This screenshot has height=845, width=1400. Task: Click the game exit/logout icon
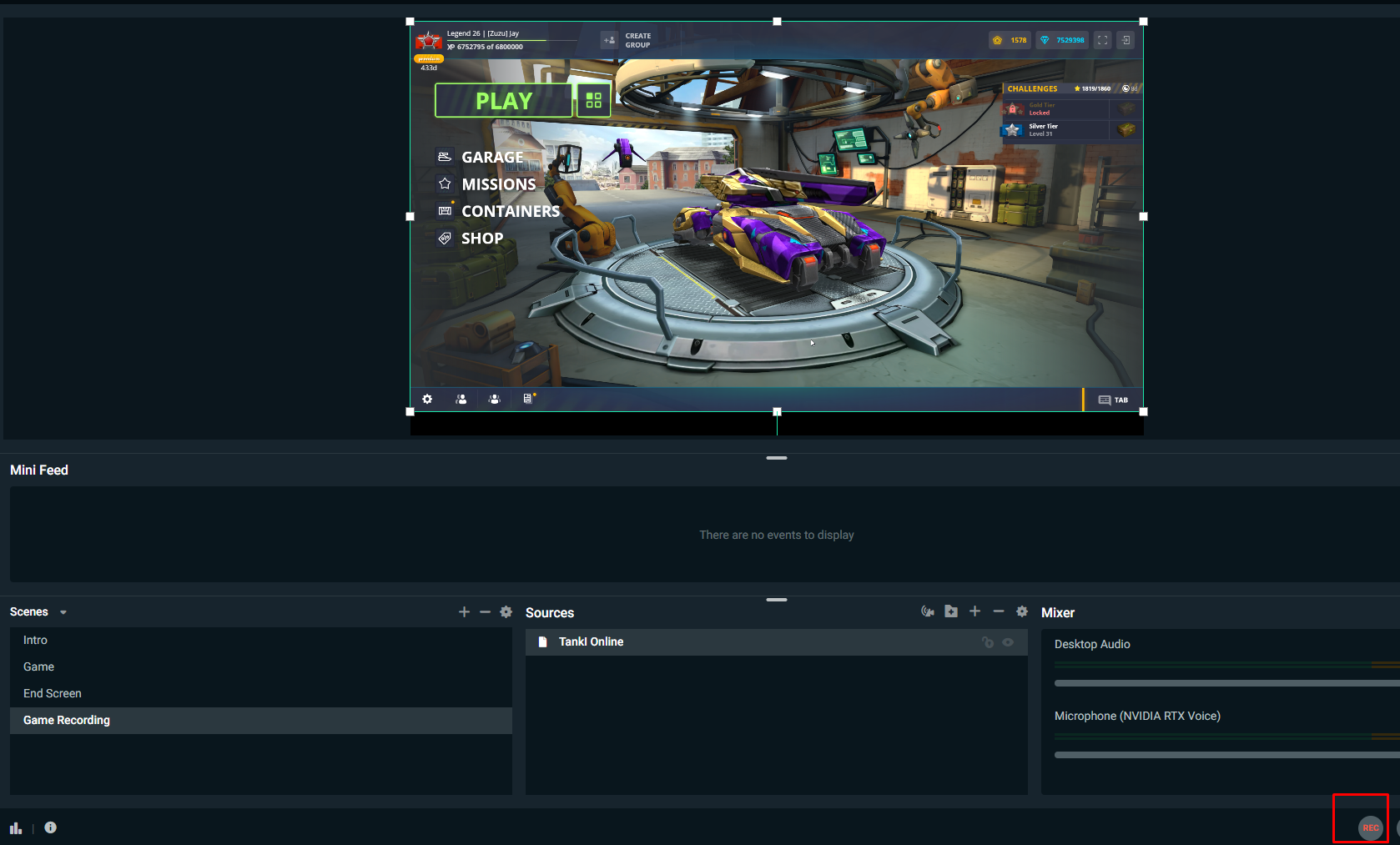click(1126, 40)
